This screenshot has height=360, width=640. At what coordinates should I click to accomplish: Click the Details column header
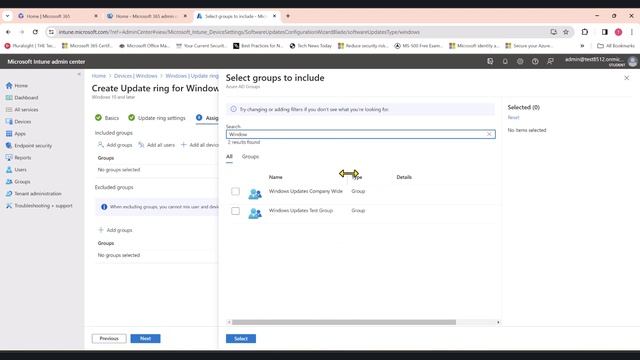[x=404, y=177]
